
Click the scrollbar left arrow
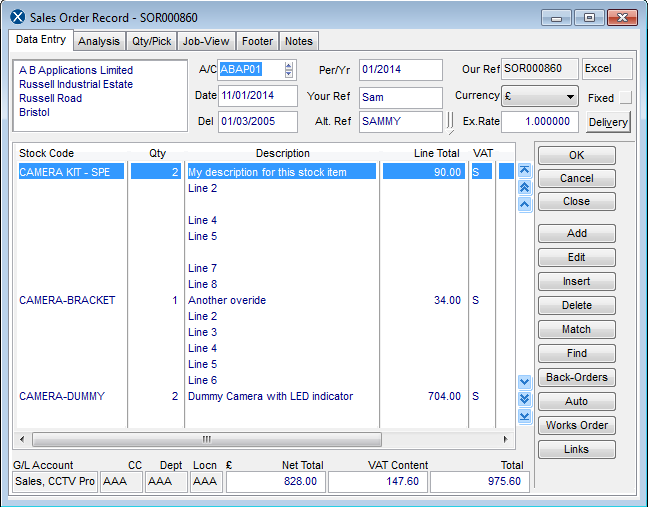point(22,439)
